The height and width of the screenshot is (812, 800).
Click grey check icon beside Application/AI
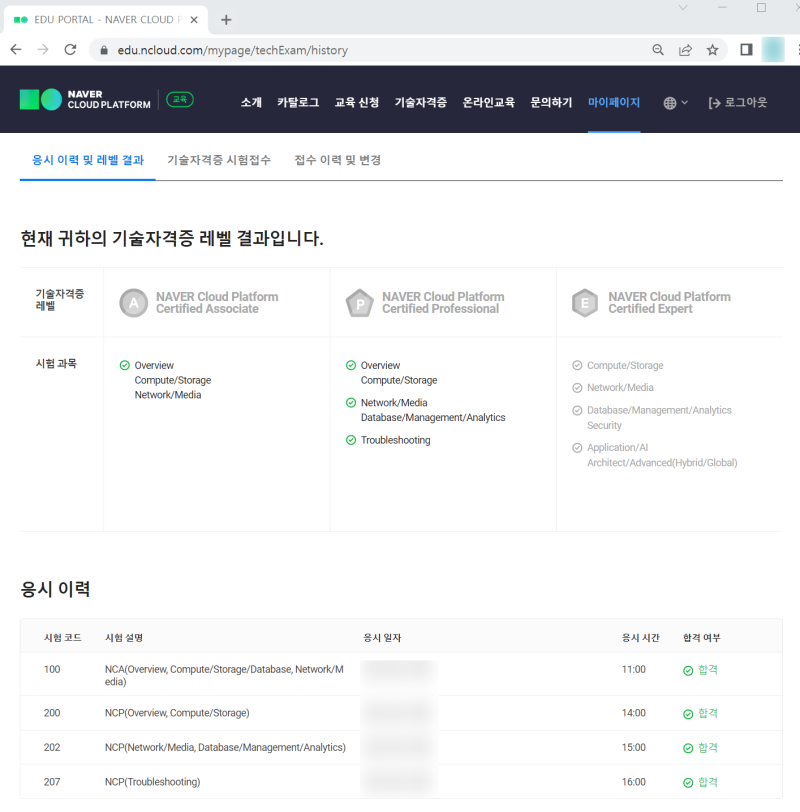[x=577, y=447]
